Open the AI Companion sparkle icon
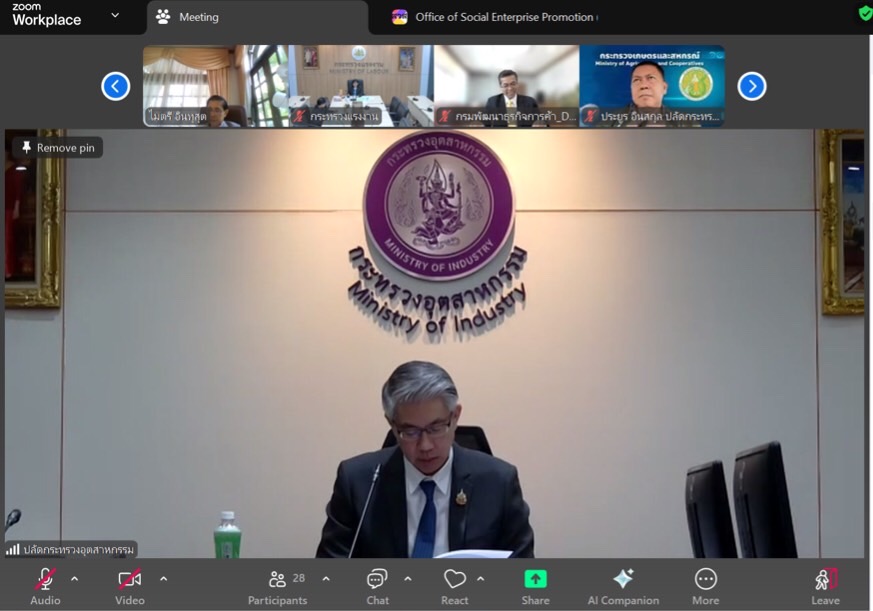 [623, 579]
